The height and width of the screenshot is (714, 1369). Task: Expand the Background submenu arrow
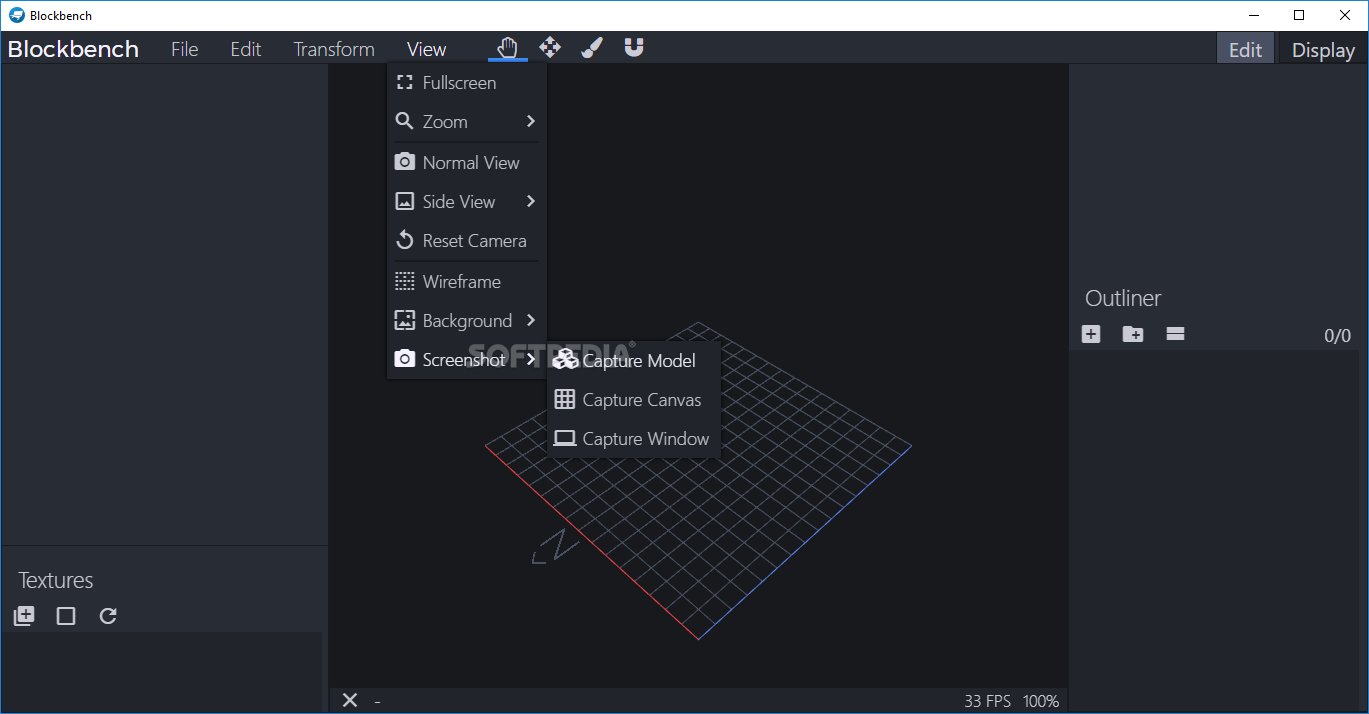530,320
